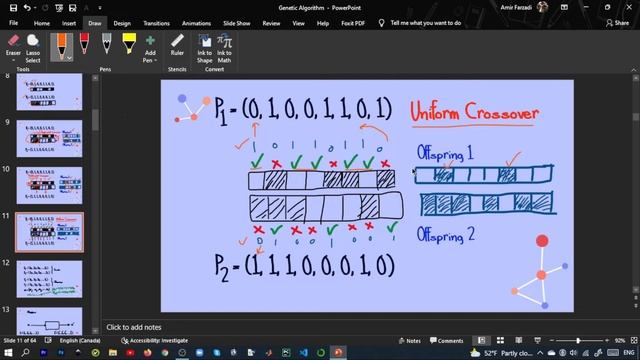Click the second save icon in quick access toolbar
This screenshot has width=640, height=360.
(72, 8)
